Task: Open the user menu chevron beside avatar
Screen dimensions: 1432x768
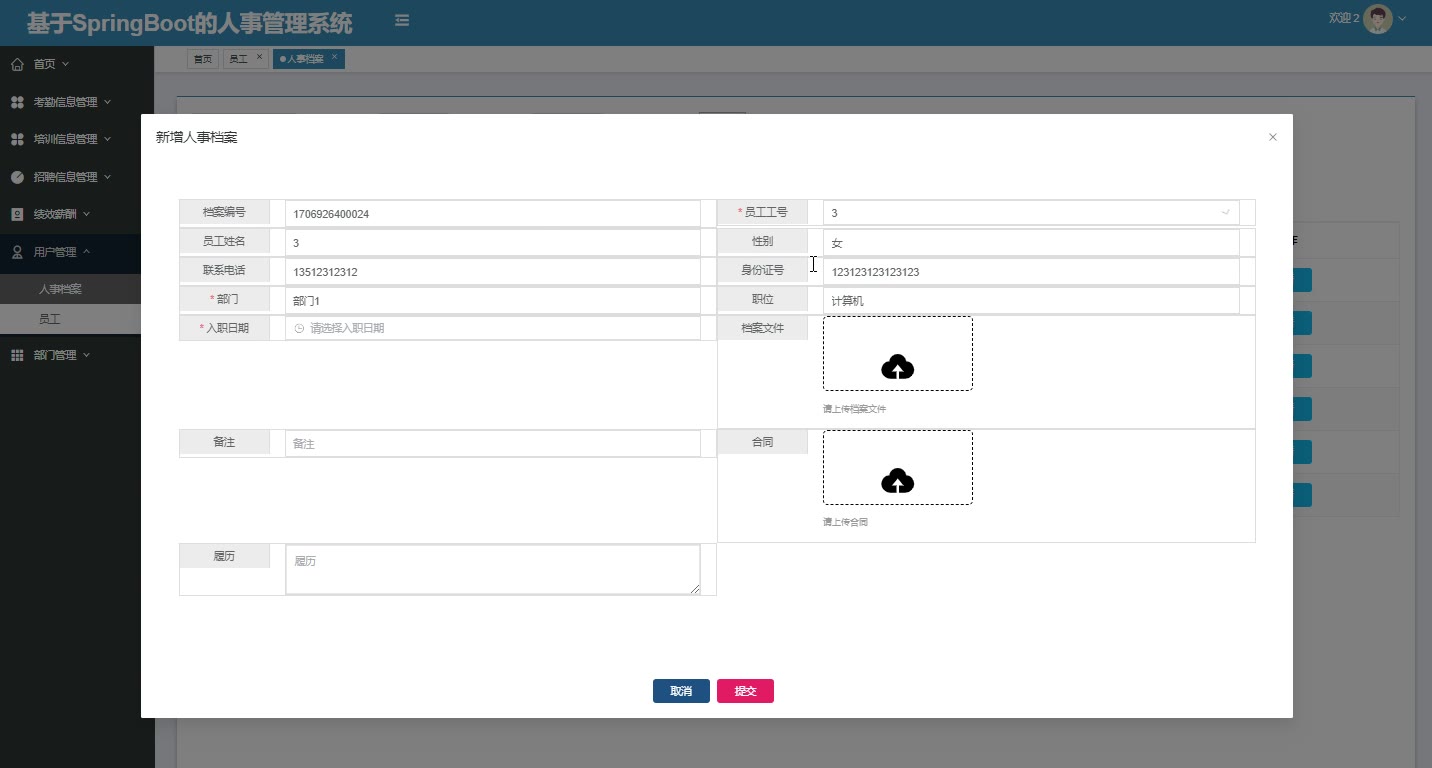Action: 1402,19
